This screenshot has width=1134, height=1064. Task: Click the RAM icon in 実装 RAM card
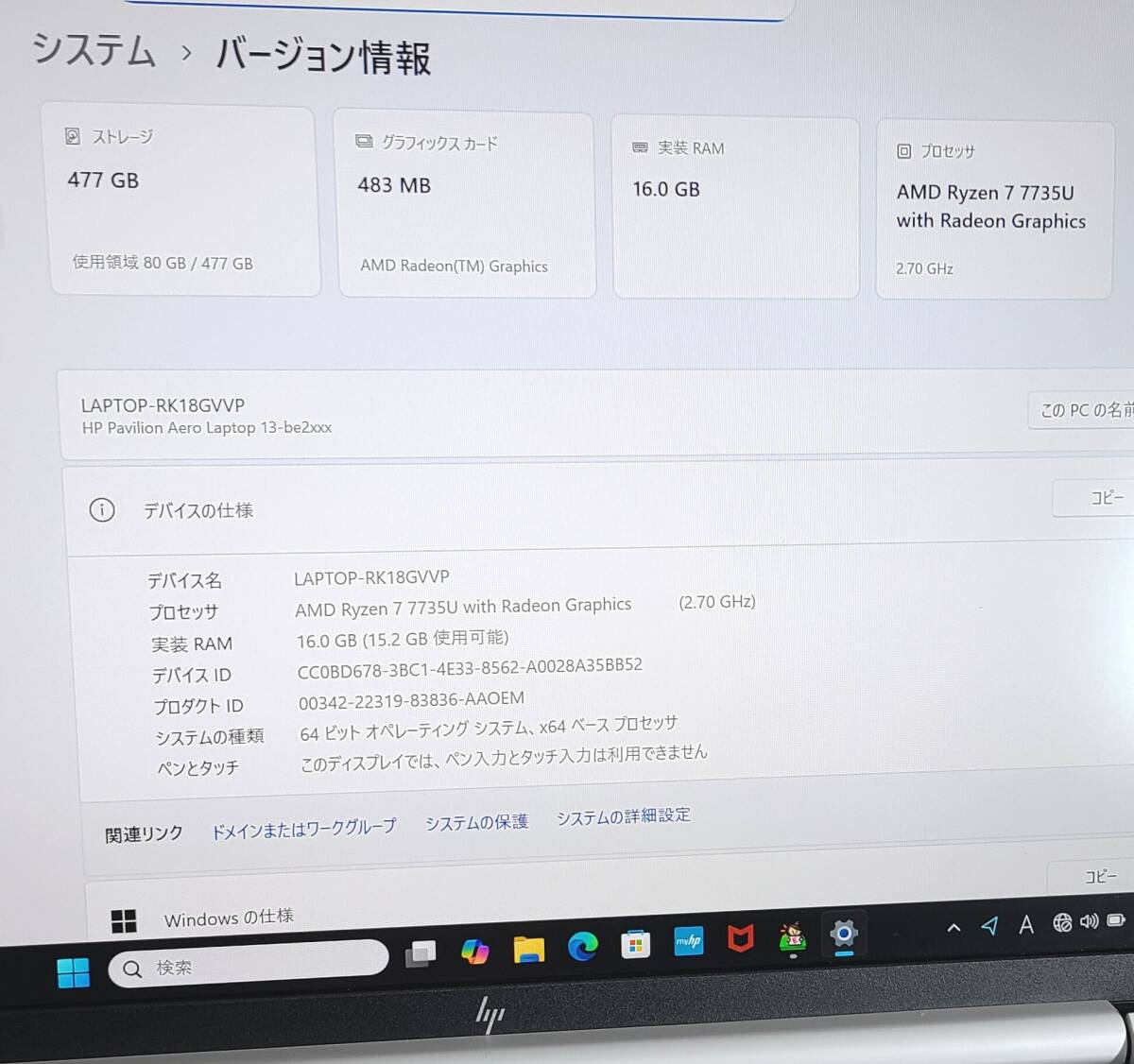point(640,147)
